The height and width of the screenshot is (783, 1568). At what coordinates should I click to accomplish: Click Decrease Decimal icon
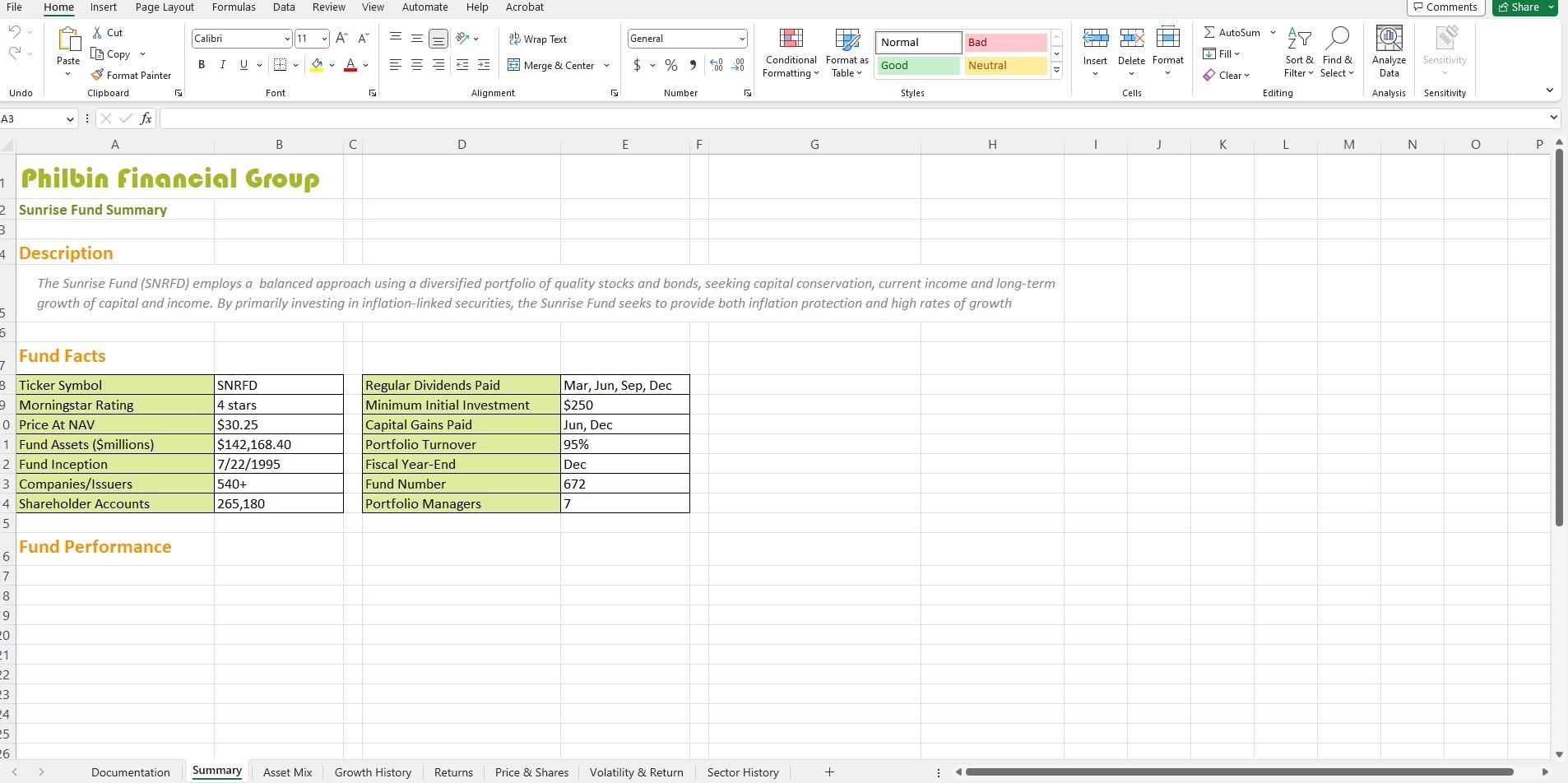(738, 65)
